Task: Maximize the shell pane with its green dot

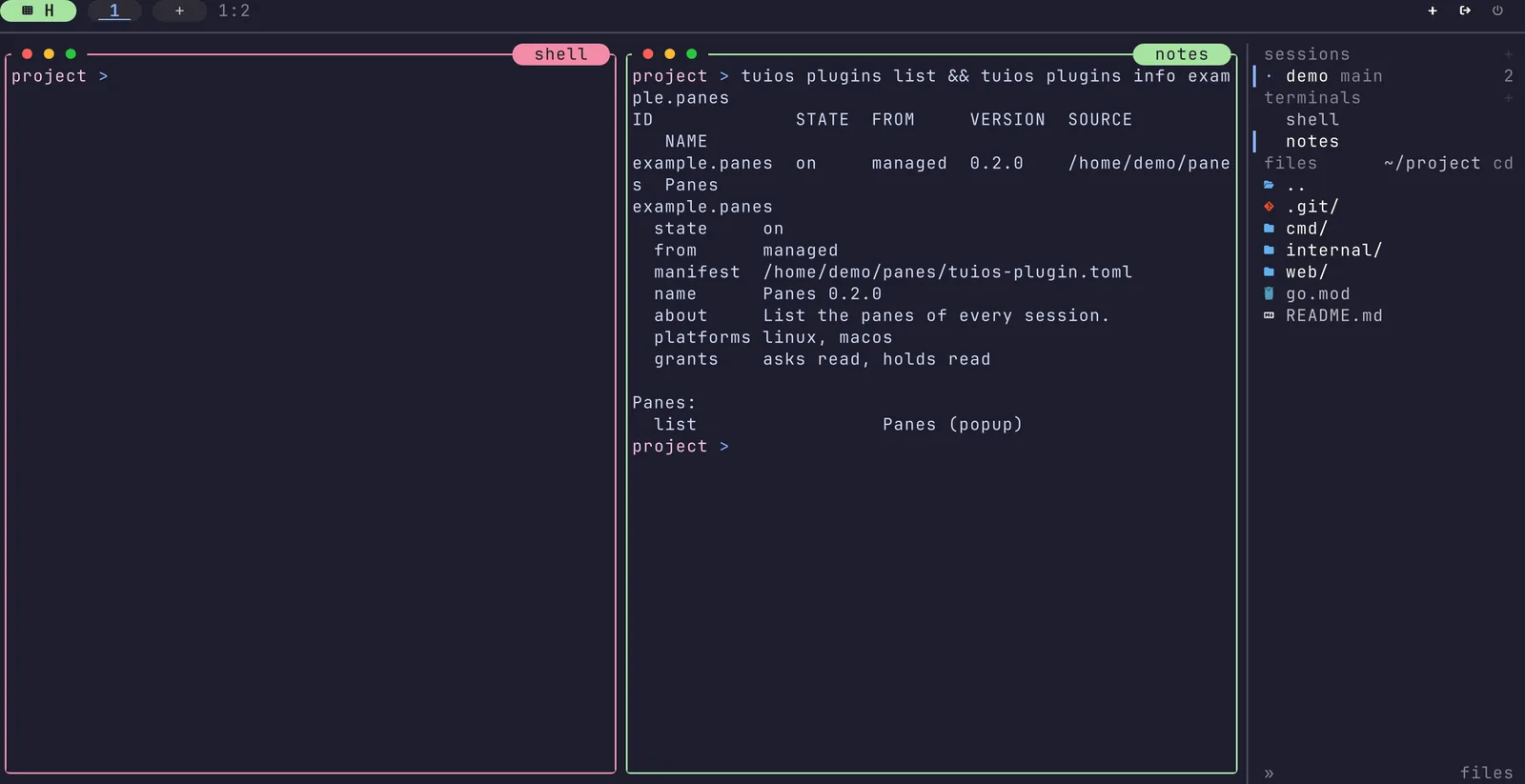Action: point(71,54)
